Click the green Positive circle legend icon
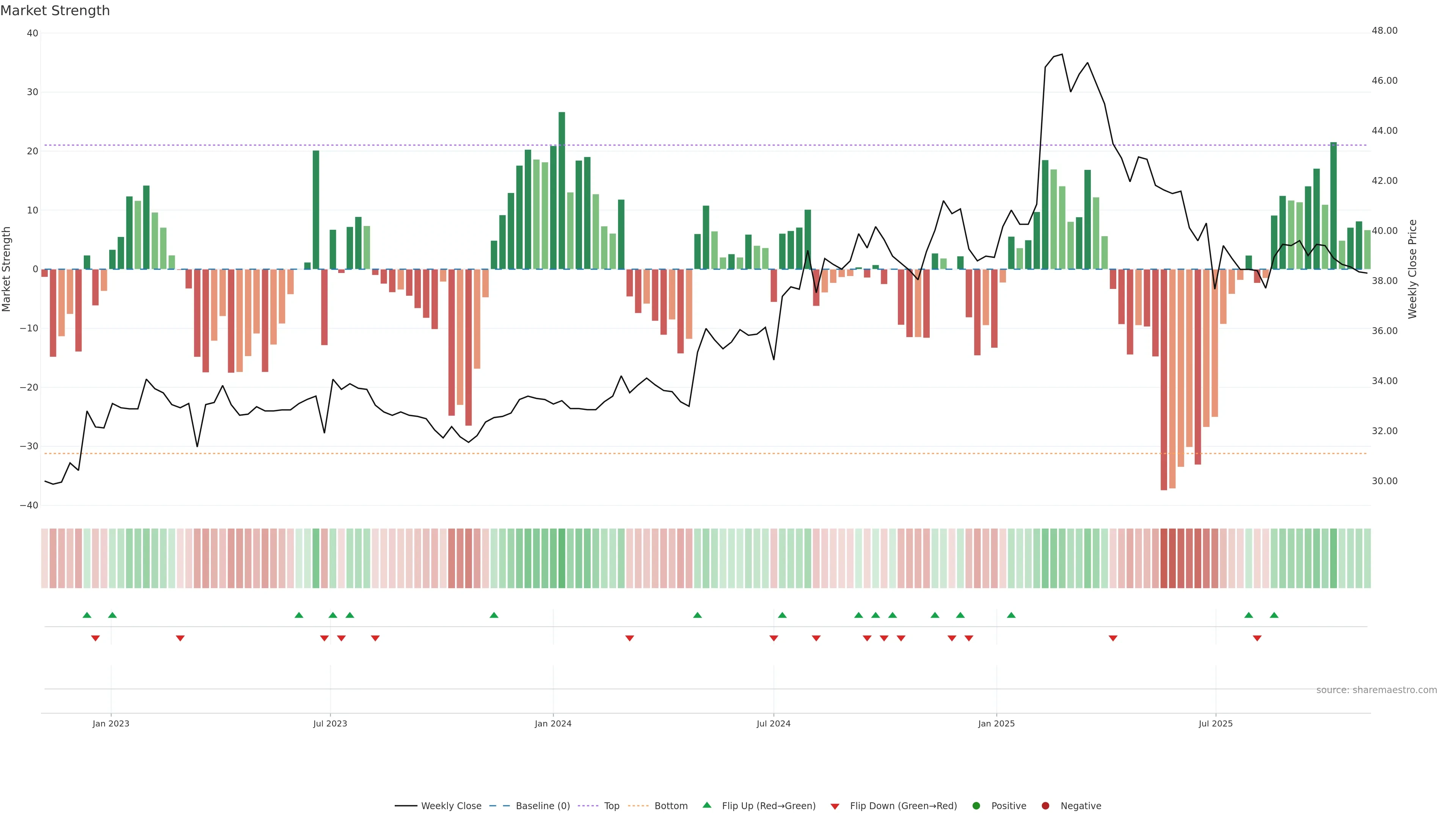The height and width of the screenshot is (819, 1456). 976,805
